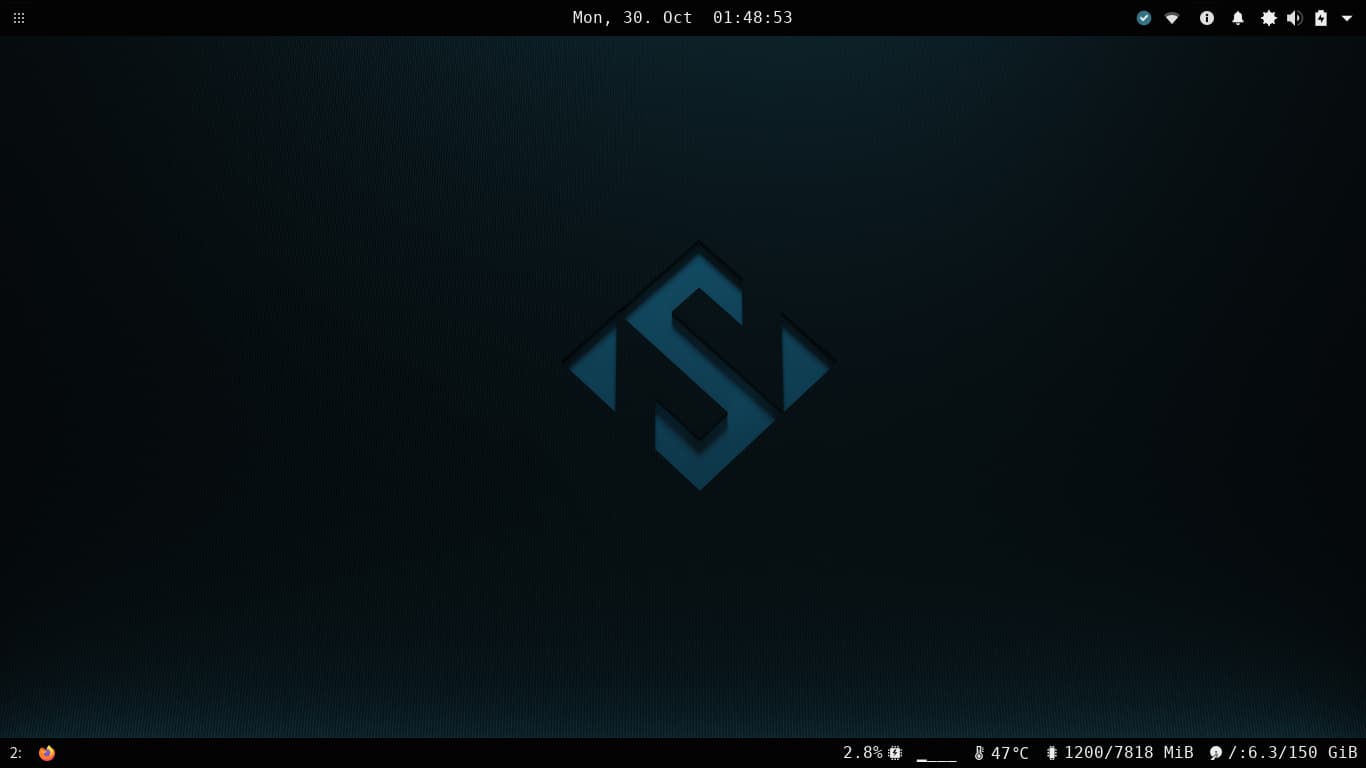Viewport: 1366px width, 768px height.
Task: Click the charging battery indicator
Action: pyautogui.click(x=1321, y=18)
